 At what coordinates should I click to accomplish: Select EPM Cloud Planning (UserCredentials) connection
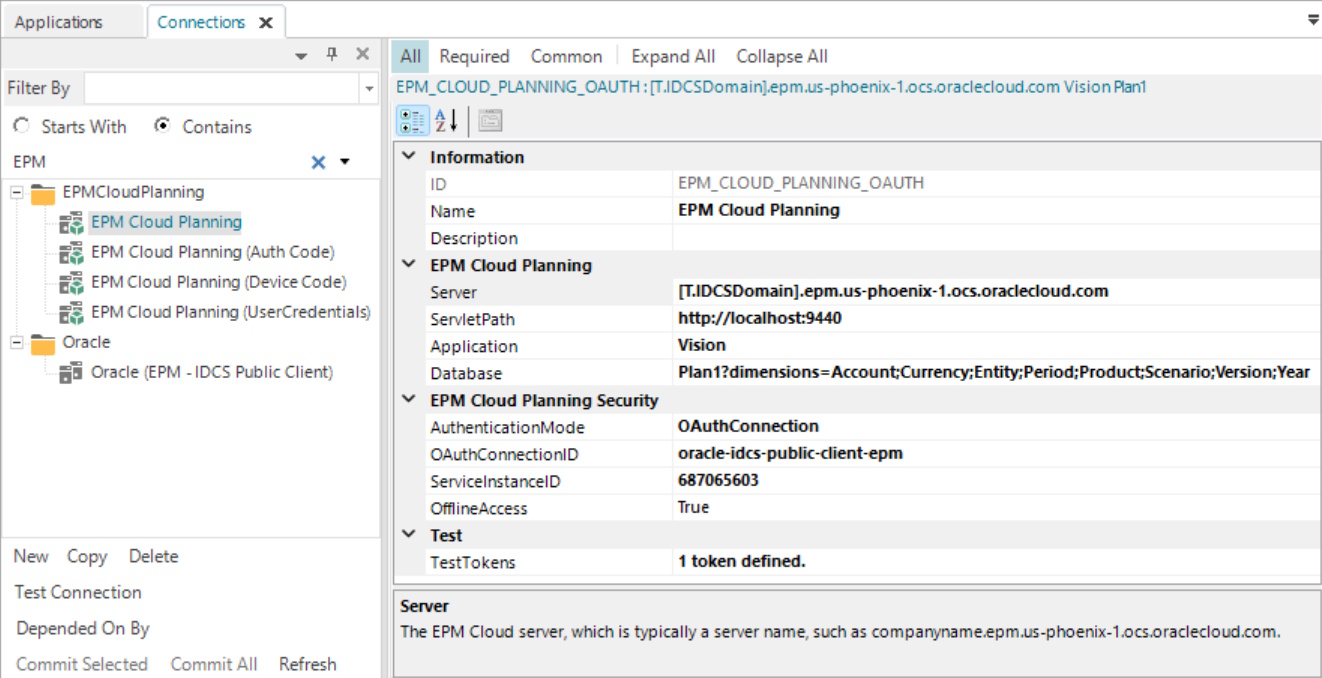tap(230, 312)
